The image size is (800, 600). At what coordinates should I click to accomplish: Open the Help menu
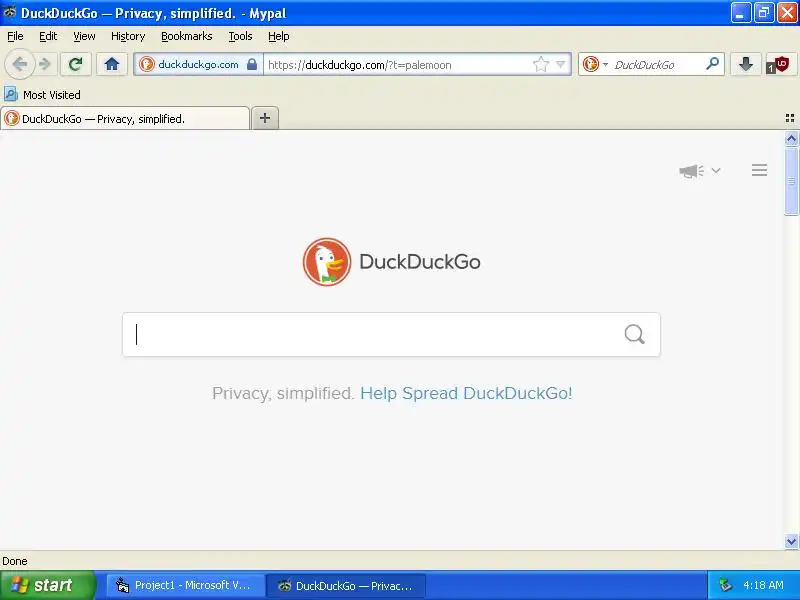(279, 36)
